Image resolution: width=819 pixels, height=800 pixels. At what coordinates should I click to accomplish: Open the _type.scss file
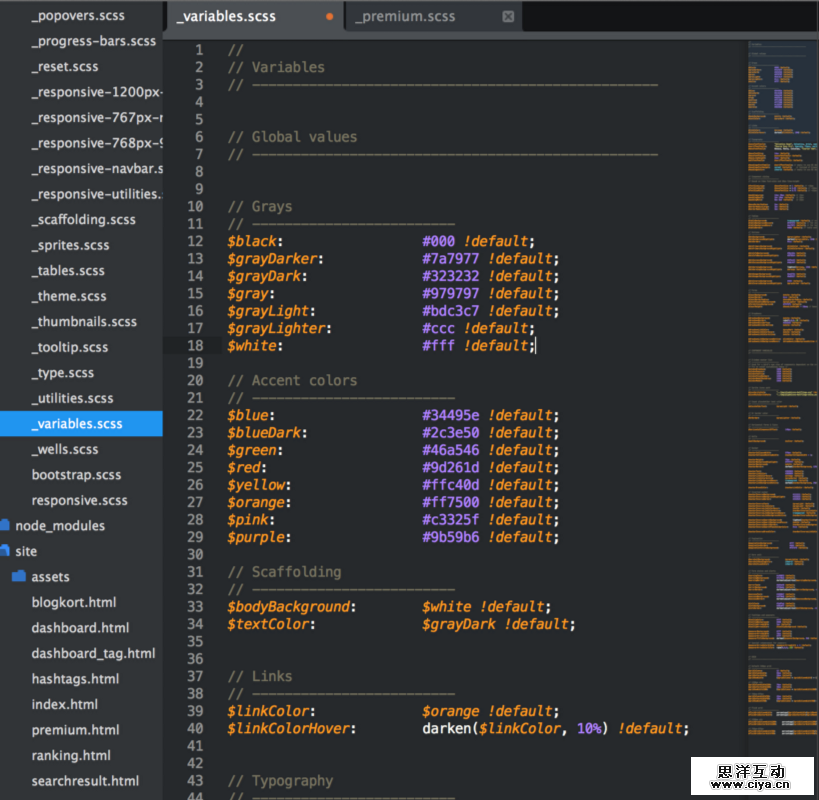pos(63,373)
